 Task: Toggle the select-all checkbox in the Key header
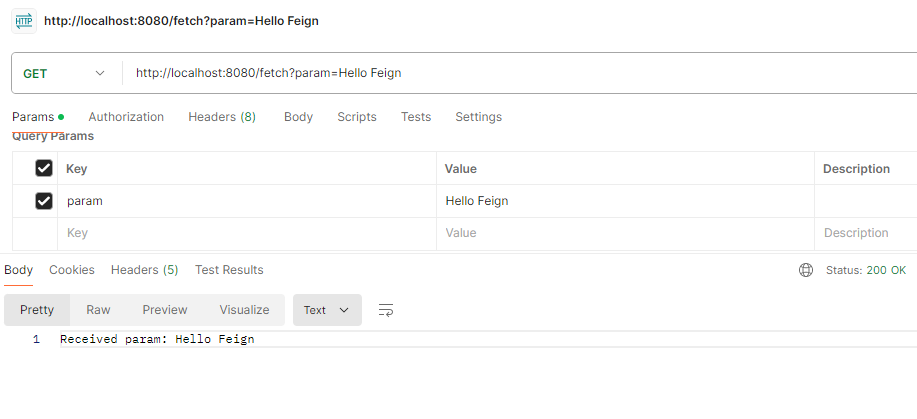[44, 168]
